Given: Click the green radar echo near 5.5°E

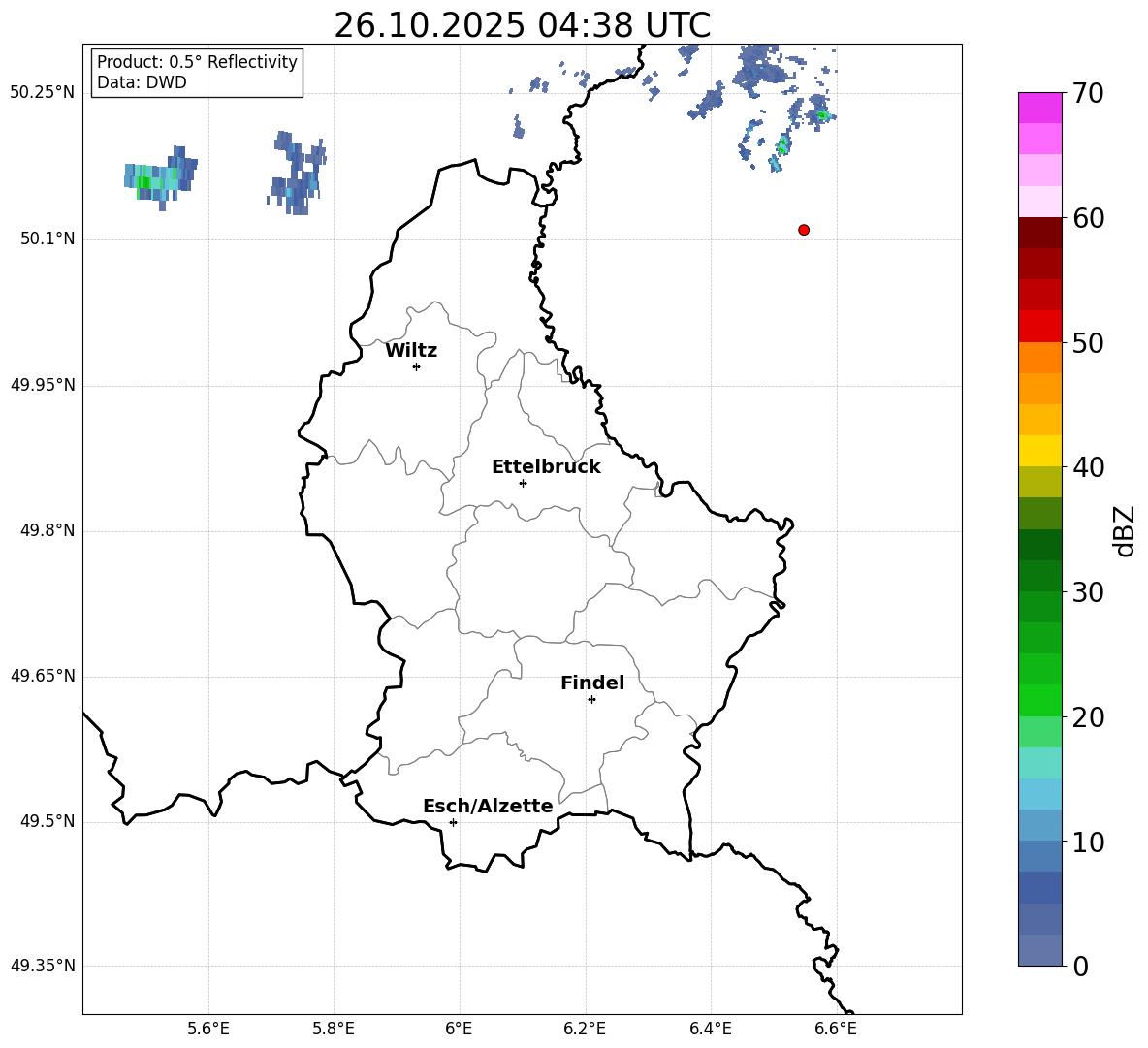Looking at the screenshot, I should 160,177.
